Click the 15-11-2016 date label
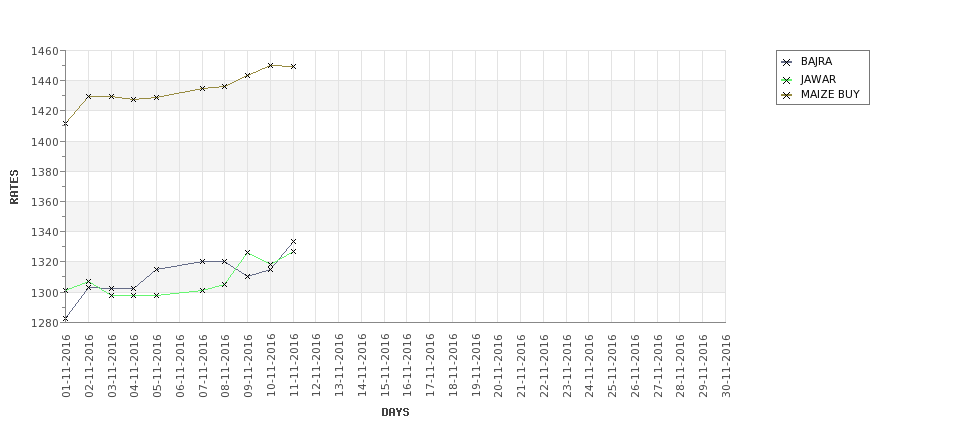 pos(384,366)
